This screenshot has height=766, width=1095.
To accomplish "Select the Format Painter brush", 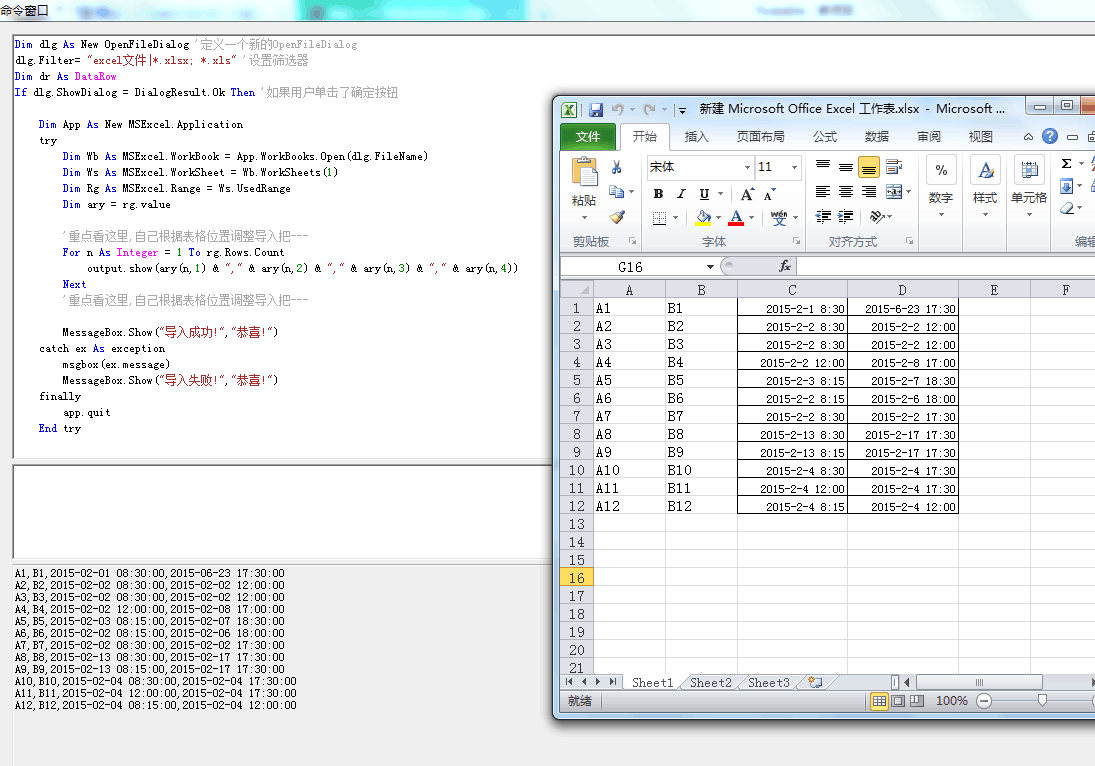I will [617, 217].
